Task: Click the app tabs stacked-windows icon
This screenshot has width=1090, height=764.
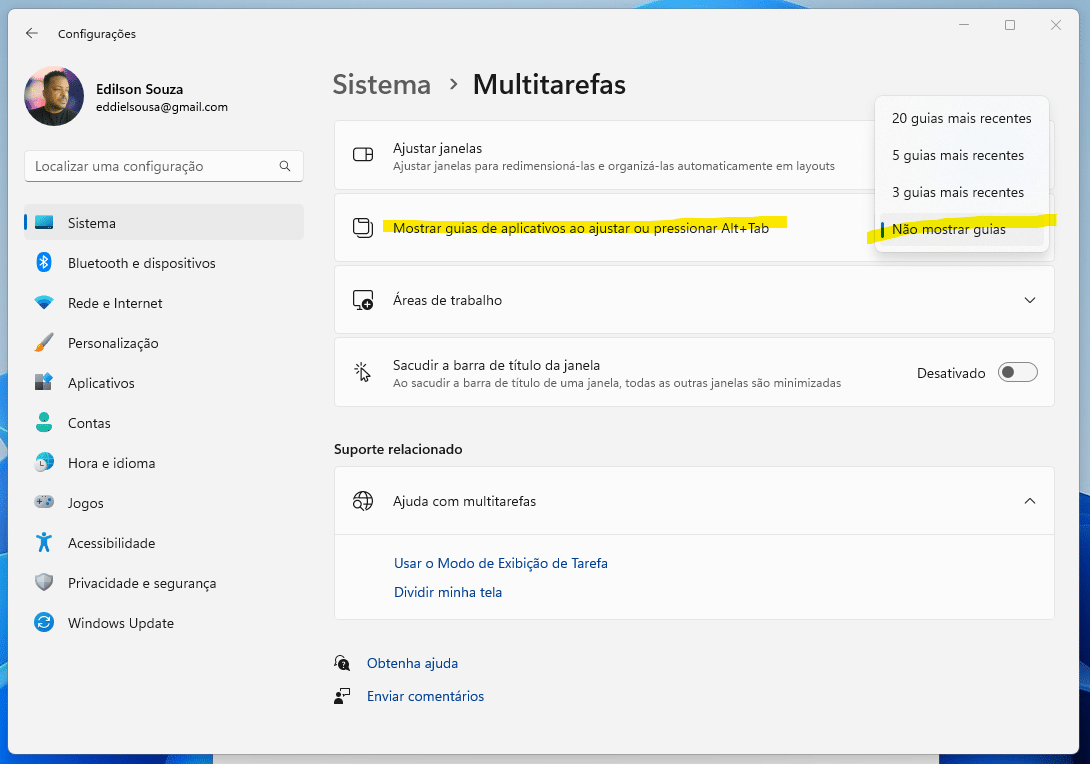Action: click(363, 227)
